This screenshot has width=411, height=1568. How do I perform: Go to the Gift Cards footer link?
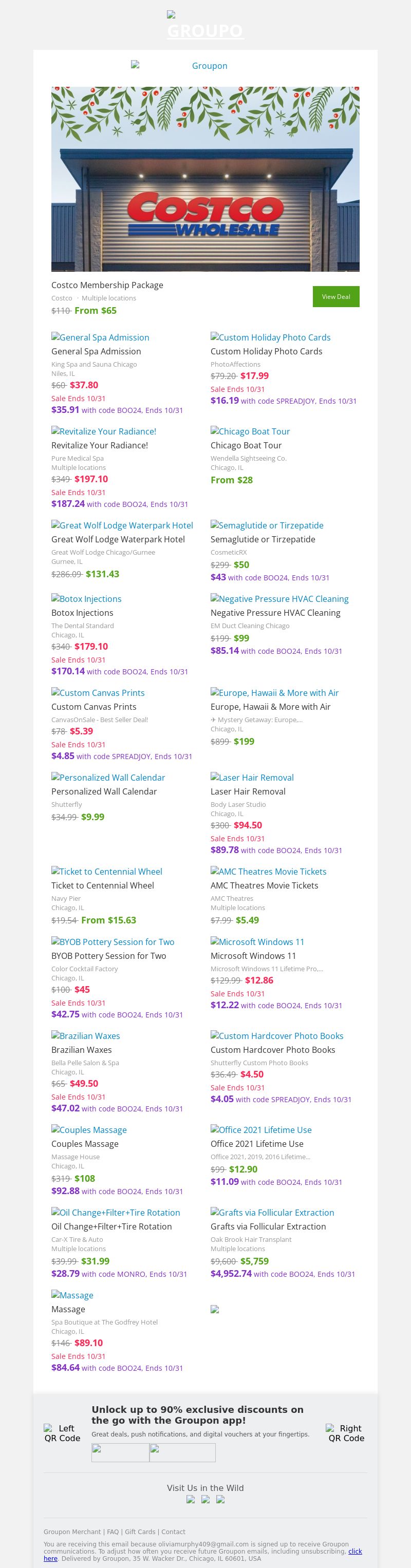click(x=140, y=1532)
